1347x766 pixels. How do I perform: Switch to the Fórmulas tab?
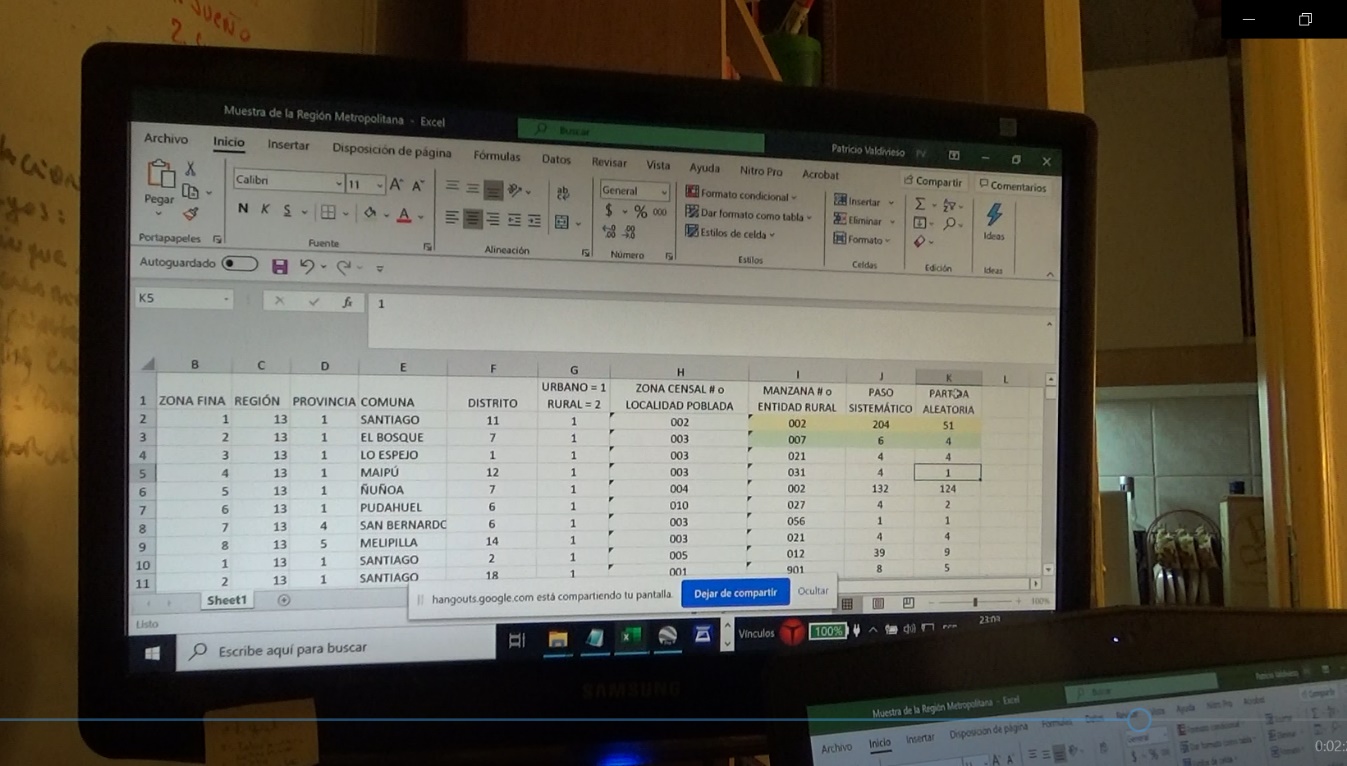coord(497,156)
